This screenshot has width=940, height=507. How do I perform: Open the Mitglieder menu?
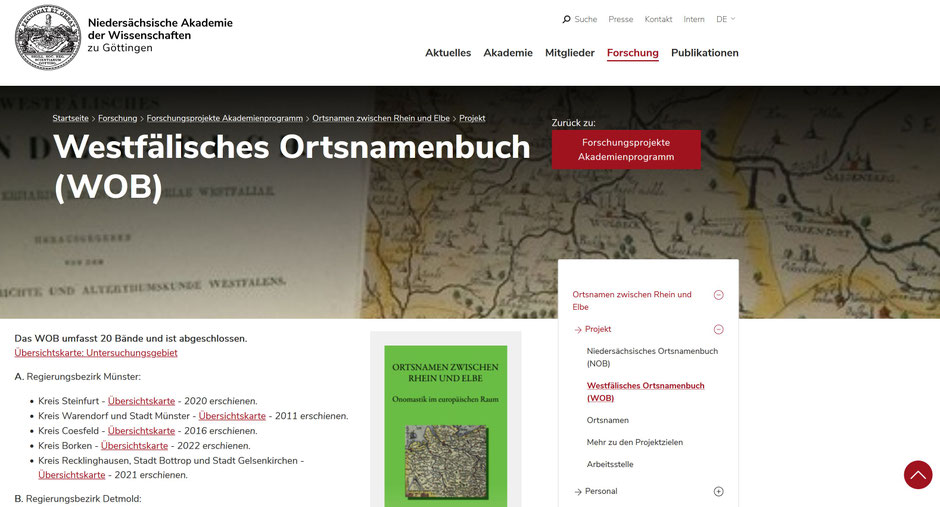click(x=570, y=53)
